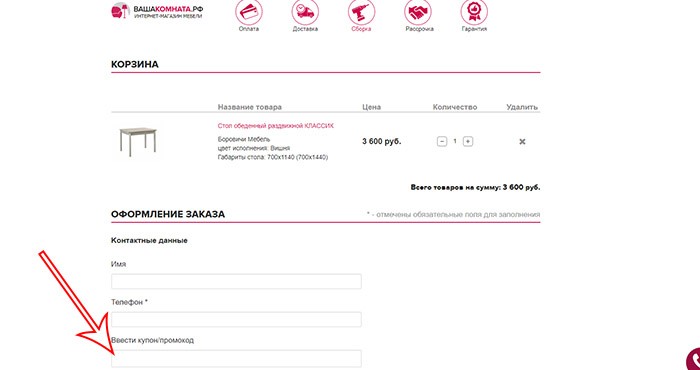Click the Оплата menu label
This screenshot has width=700, height=370.
tap(249, 29)
